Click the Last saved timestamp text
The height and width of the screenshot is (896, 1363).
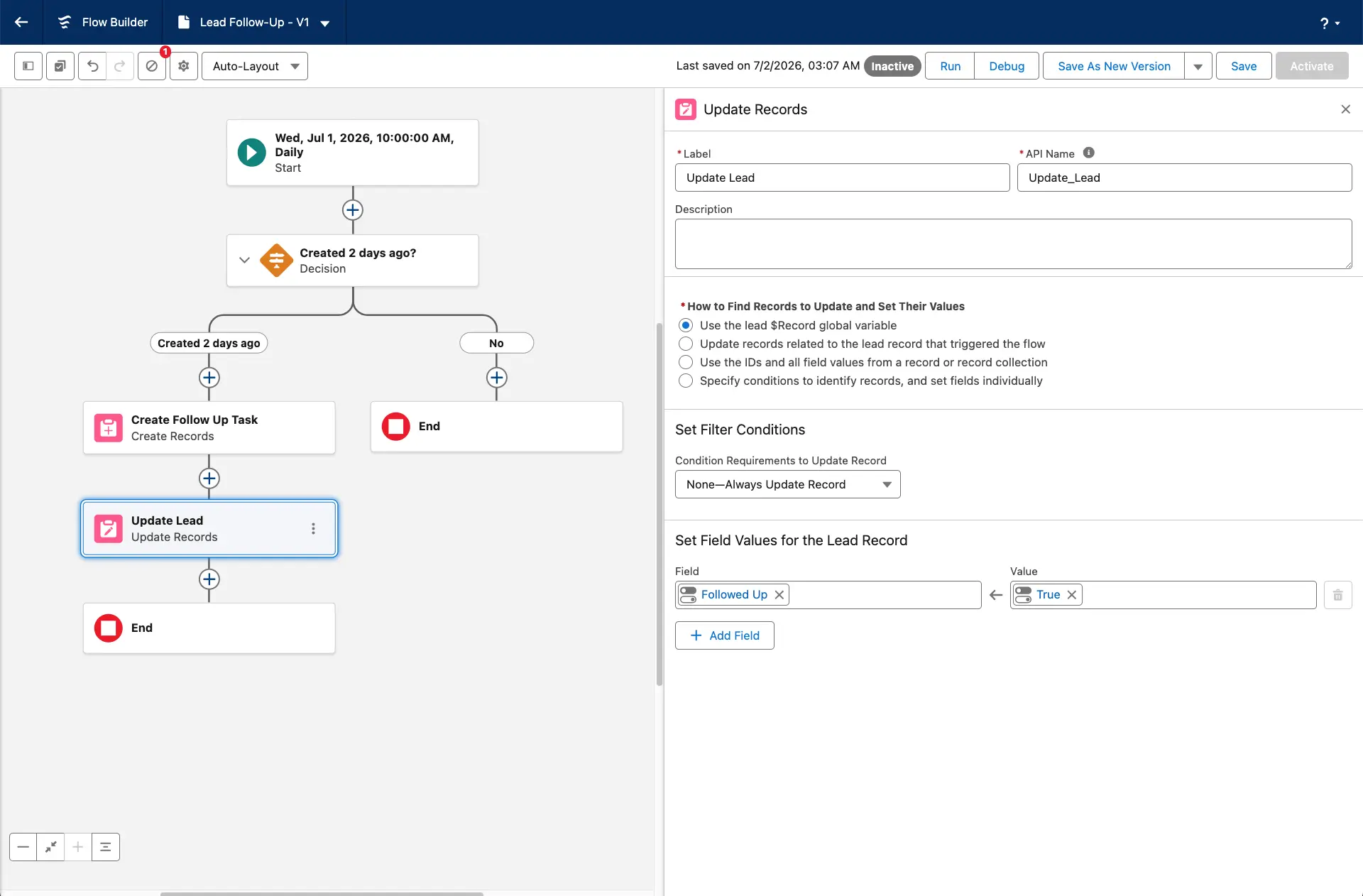click(767, 66)
